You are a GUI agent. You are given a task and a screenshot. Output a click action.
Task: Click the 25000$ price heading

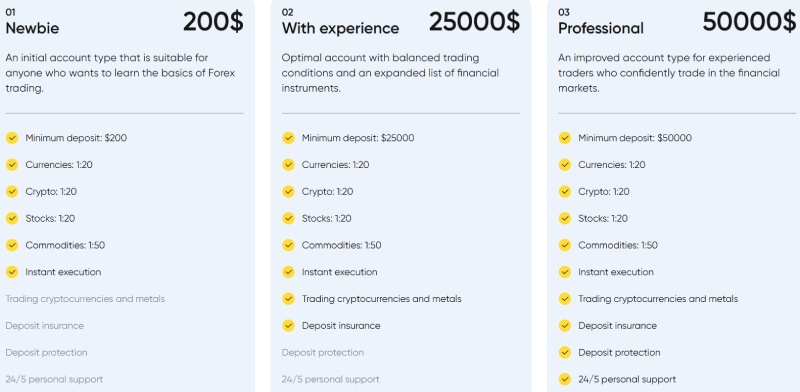[474, 22]
